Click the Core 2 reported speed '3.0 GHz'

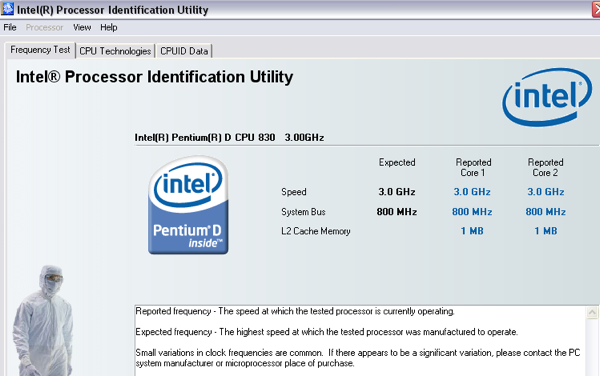[x=546, y=192]
